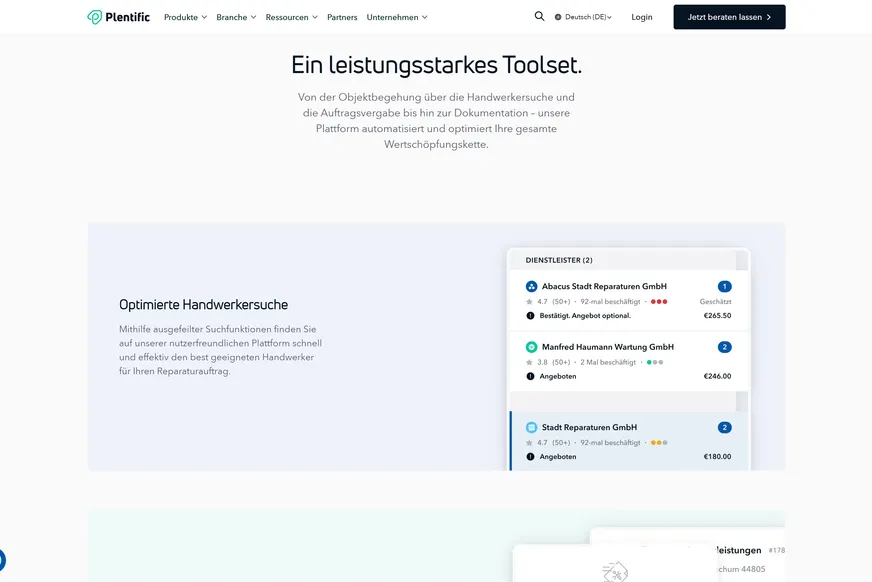Click the info icon beside 'Angeboten' for Stadt Reparaturen
The height and width of the screenshot is (582, 872).
point(531,457)
